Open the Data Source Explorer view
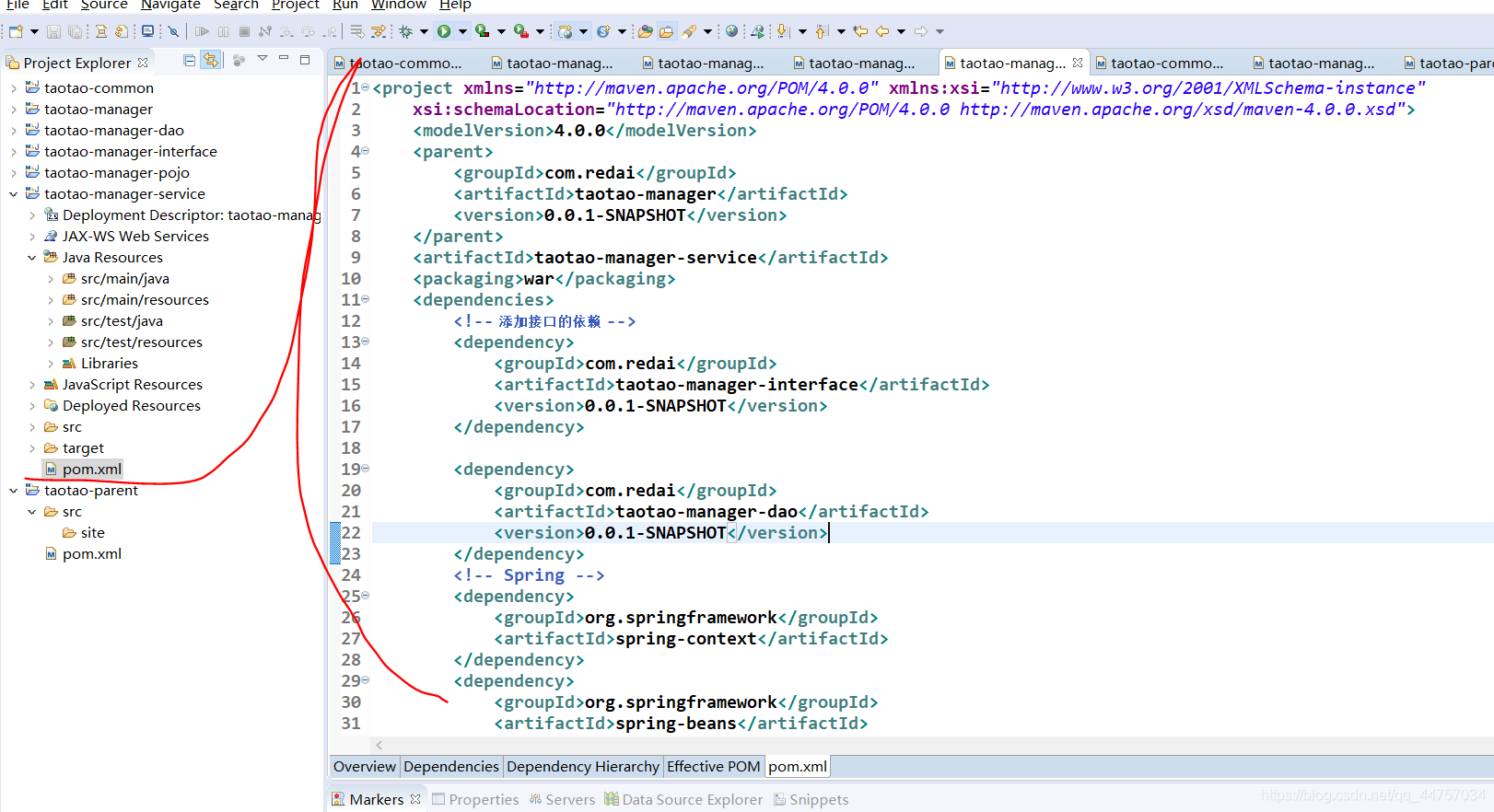This screenshot has height=812, width=1494. coord(683,799)
